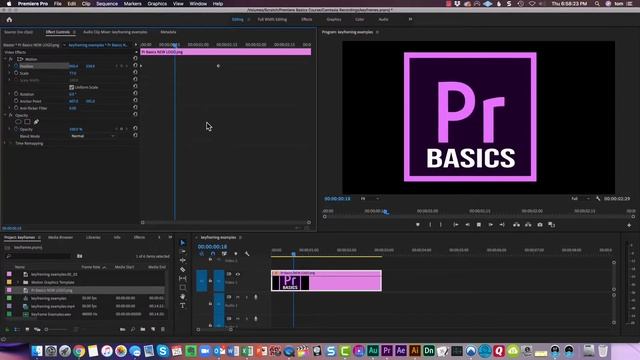Click the Add Marker button in Program monitor
The height and width of the screenshot is (360, 640).
(418, 224)
